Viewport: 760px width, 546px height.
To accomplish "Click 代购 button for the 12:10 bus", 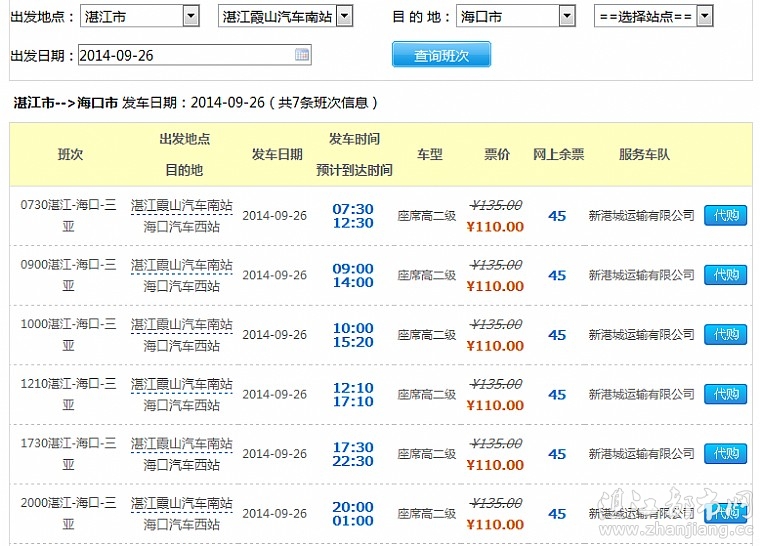I will 725,394.
